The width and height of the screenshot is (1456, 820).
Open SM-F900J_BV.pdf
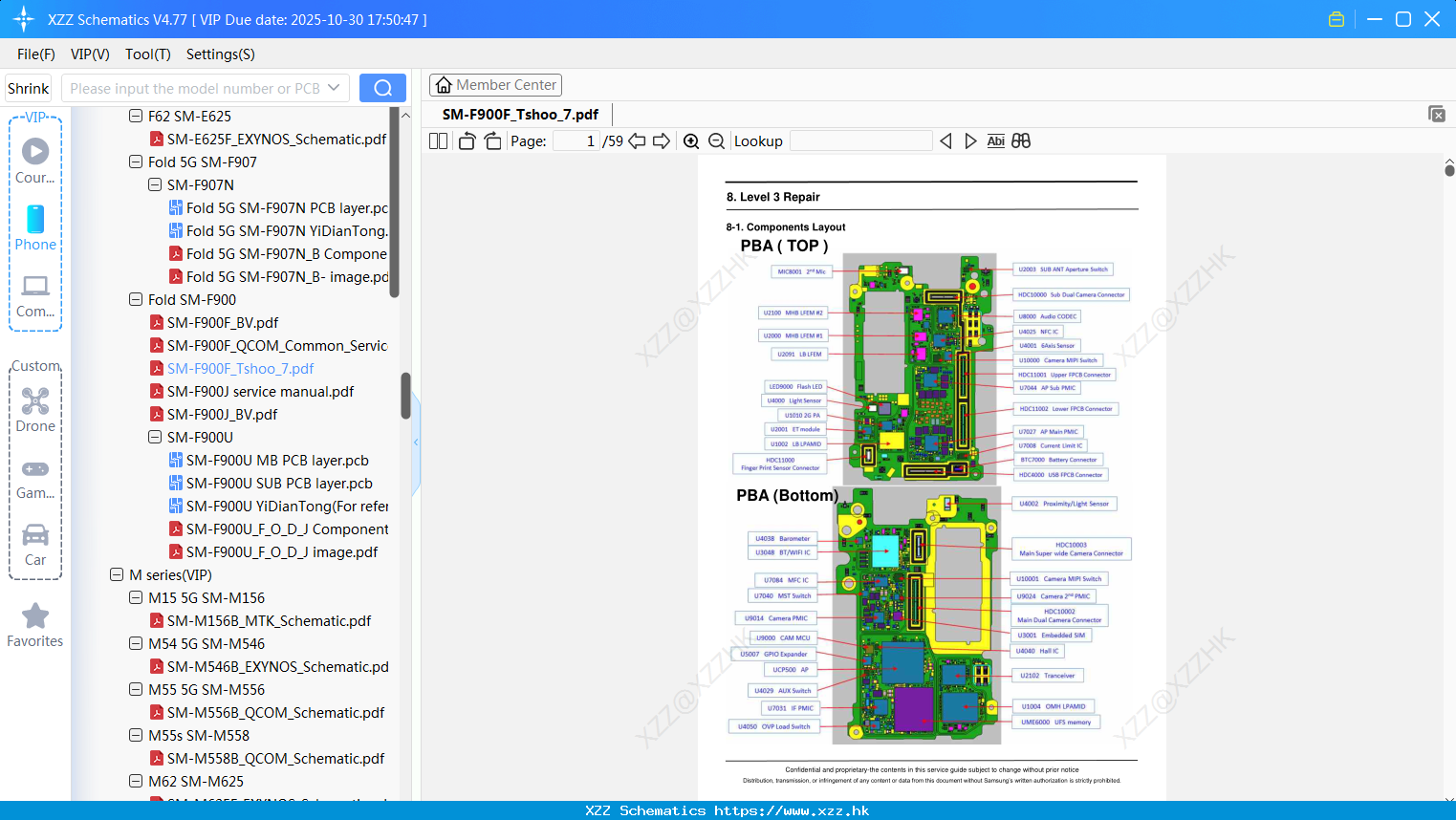[x=213, y=414]
